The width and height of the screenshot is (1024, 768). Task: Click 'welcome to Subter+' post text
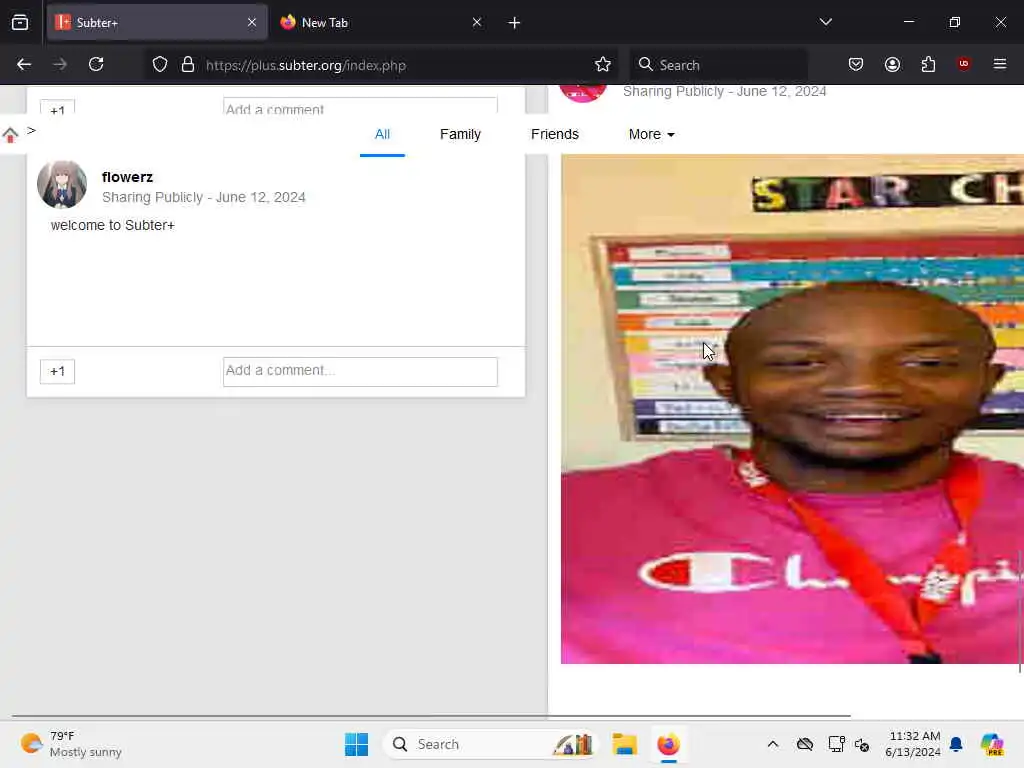[x=112, y=225]
